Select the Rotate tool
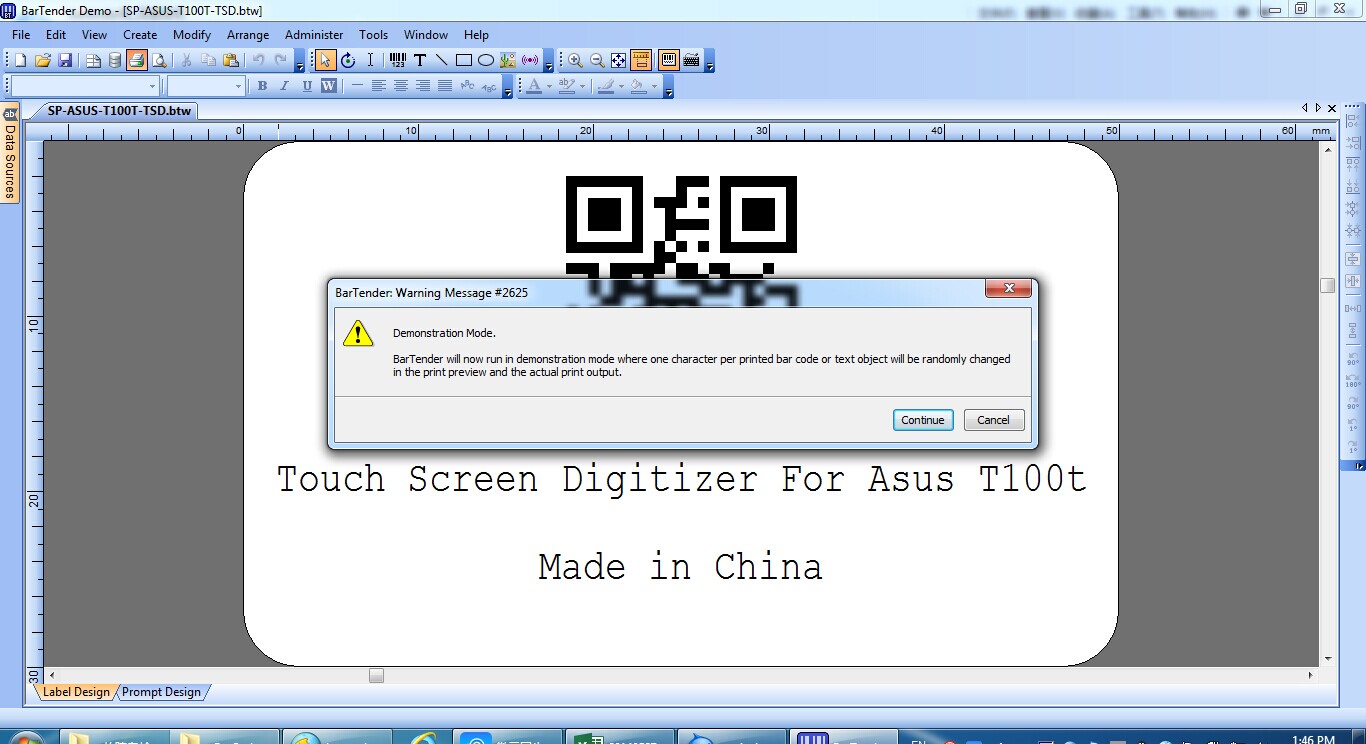The height and width of the screenshot is (744, 1366). (348, 61)
